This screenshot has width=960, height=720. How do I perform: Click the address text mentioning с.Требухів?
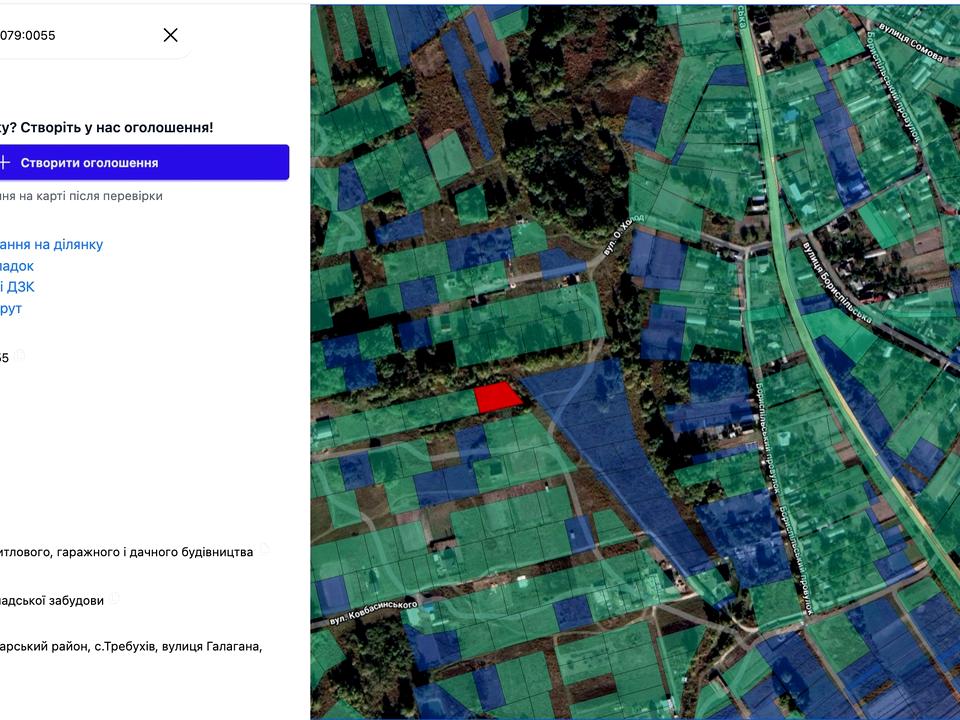coord(131,647)
